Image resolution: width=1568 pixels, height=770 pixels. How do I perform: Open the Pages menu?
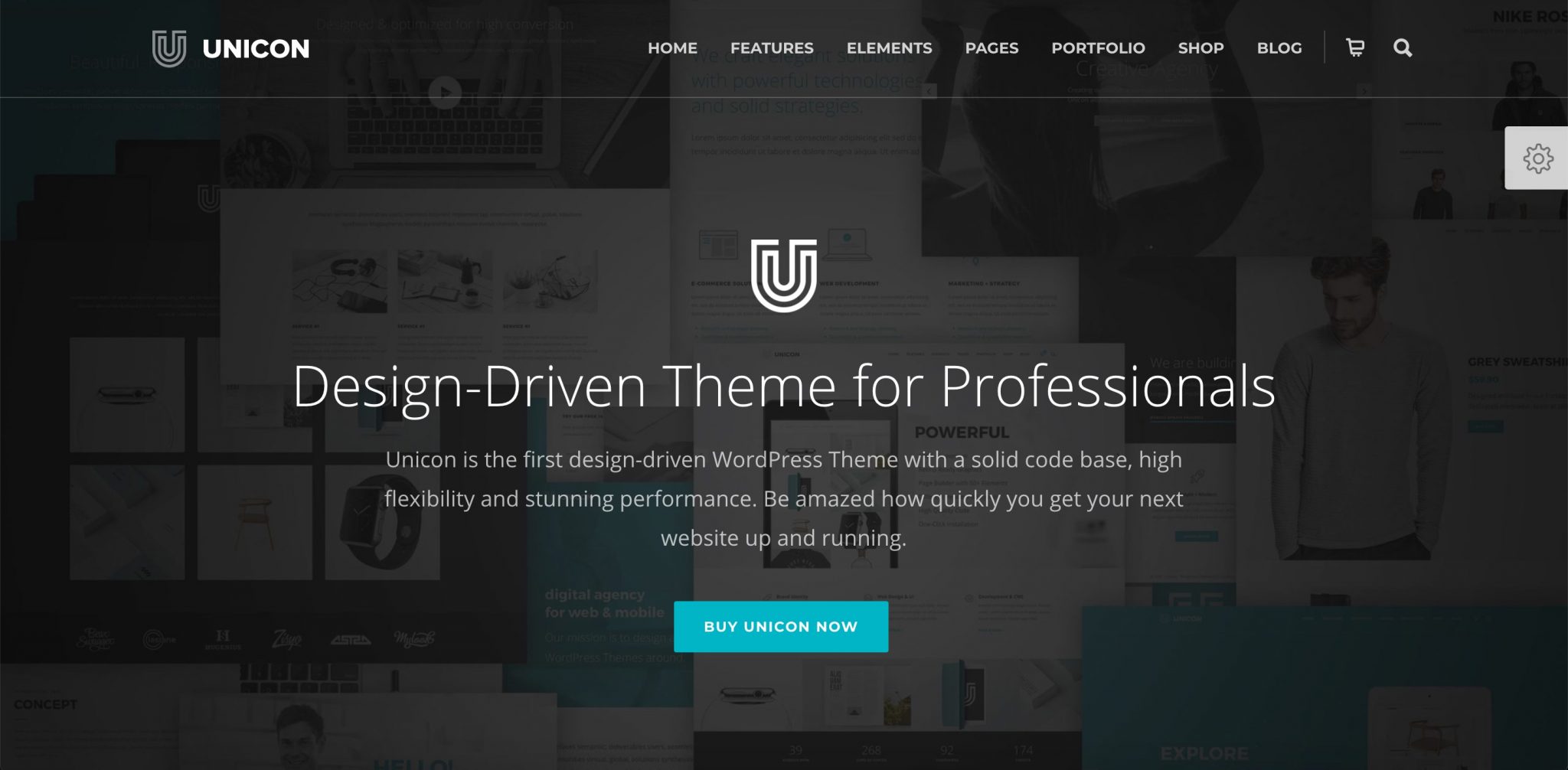[991, 47]
